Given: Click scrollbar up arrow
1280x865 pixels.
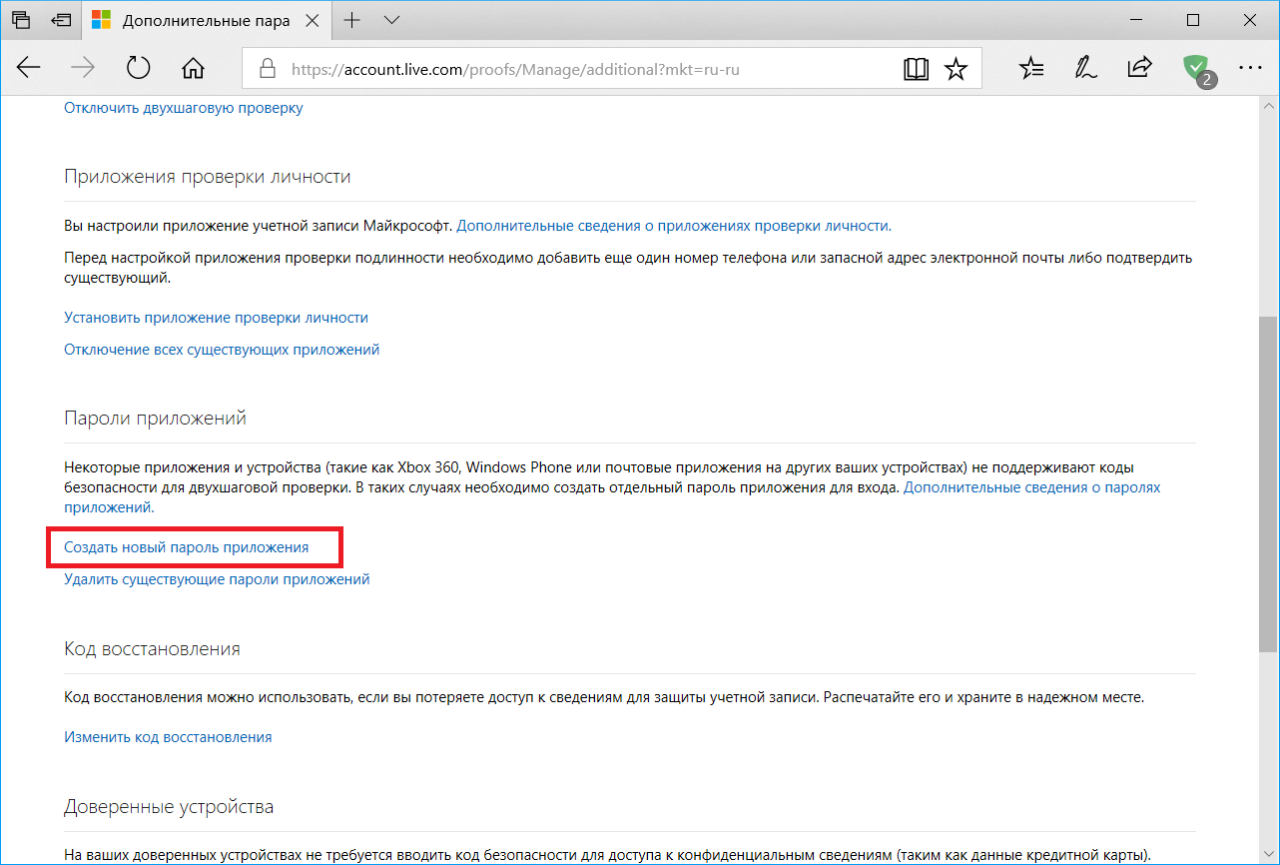Looking at the screenshot, I should tap(1269, 106).
